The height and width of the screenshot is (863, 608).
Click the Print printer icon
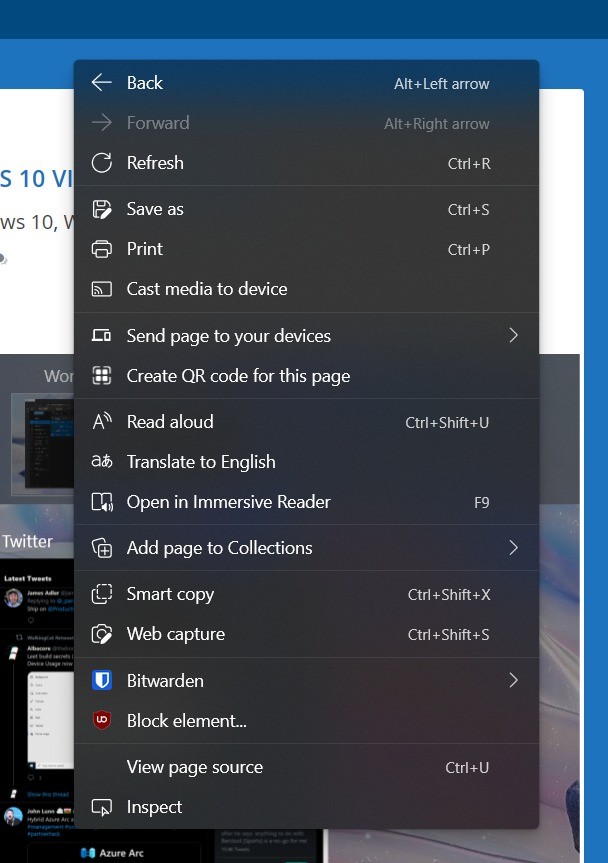(101, 249)
